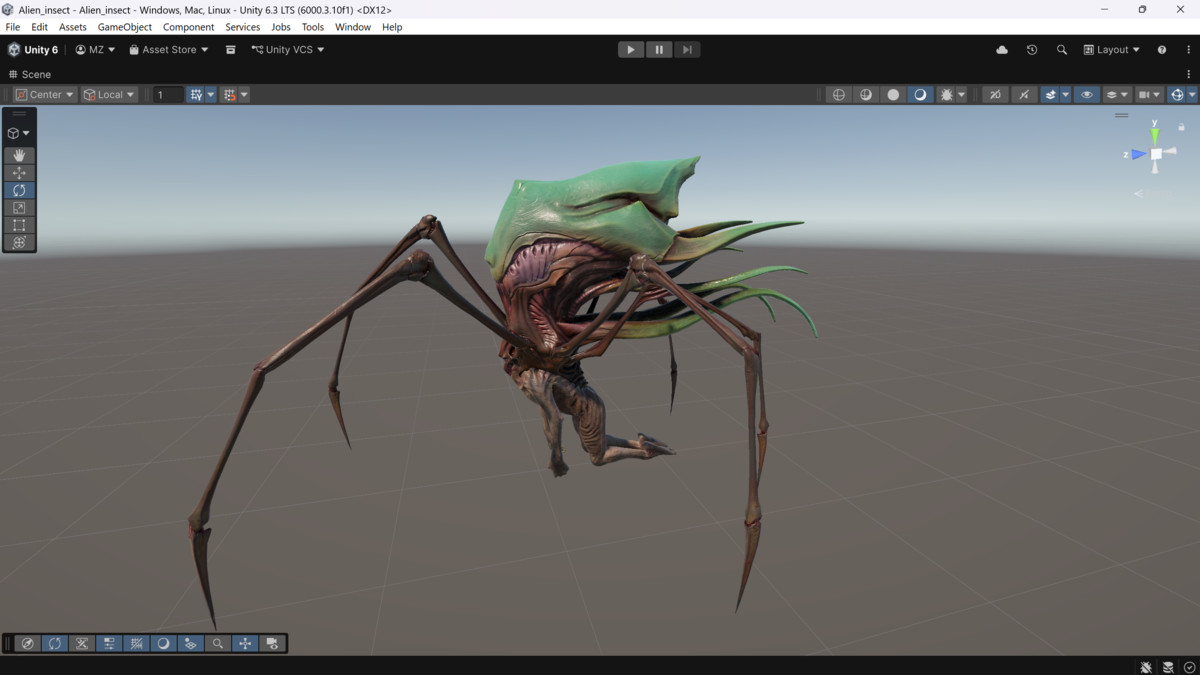Click the Unity cloud services icon
The height and width of the screenshot is (675, 1200).
point(1001,49)
